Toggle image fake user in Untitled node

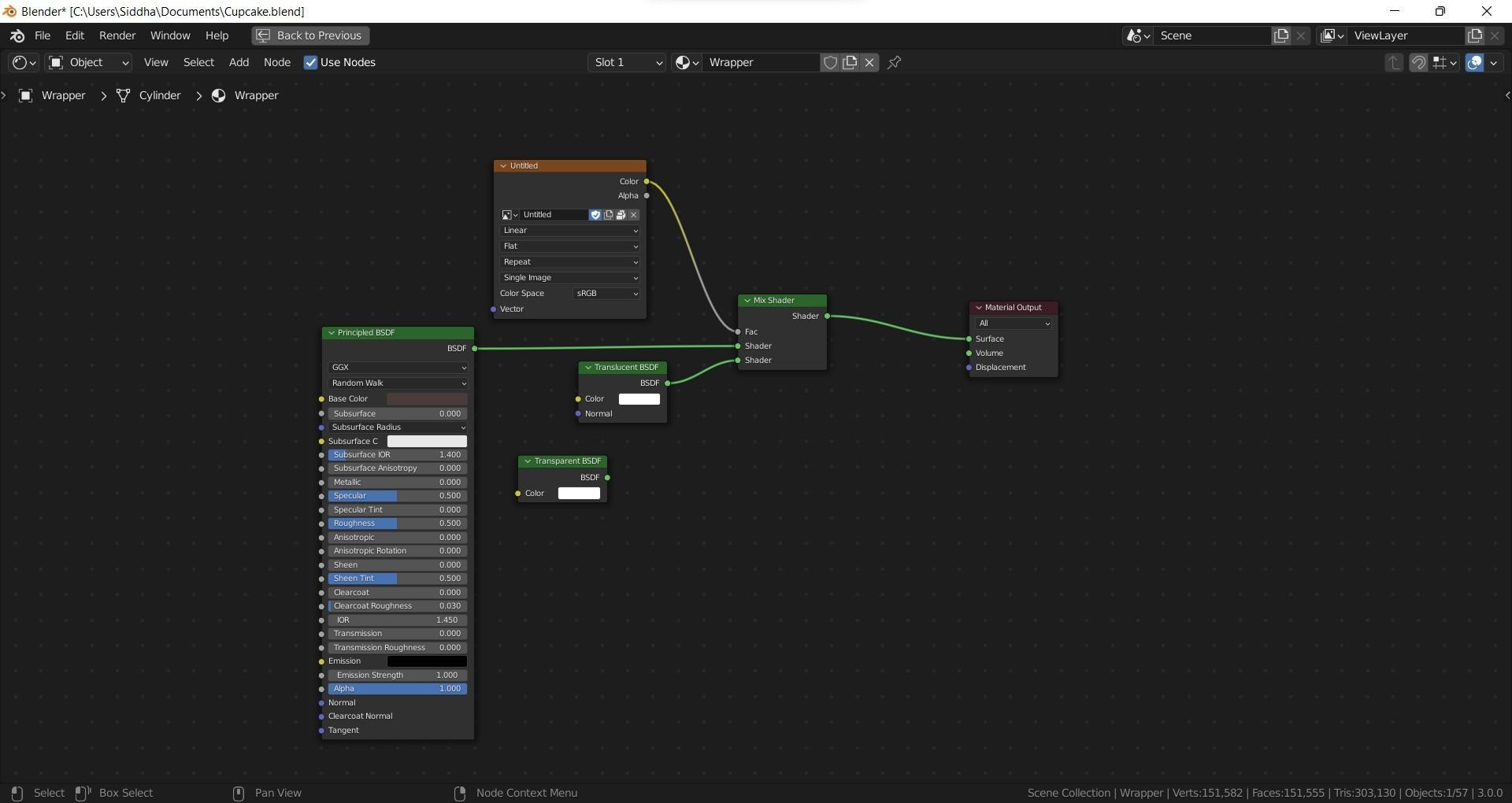coord(595,215)
